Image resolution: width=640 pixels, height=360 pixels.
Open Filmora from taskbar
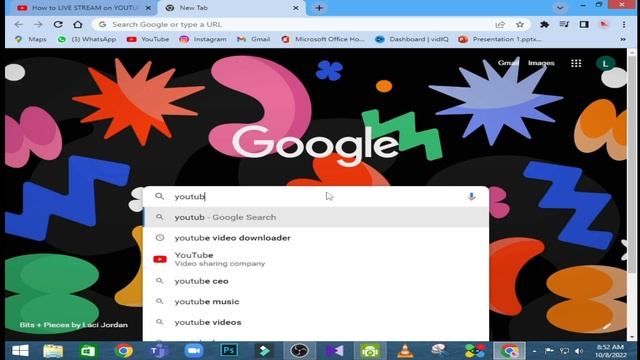[264, 351]
